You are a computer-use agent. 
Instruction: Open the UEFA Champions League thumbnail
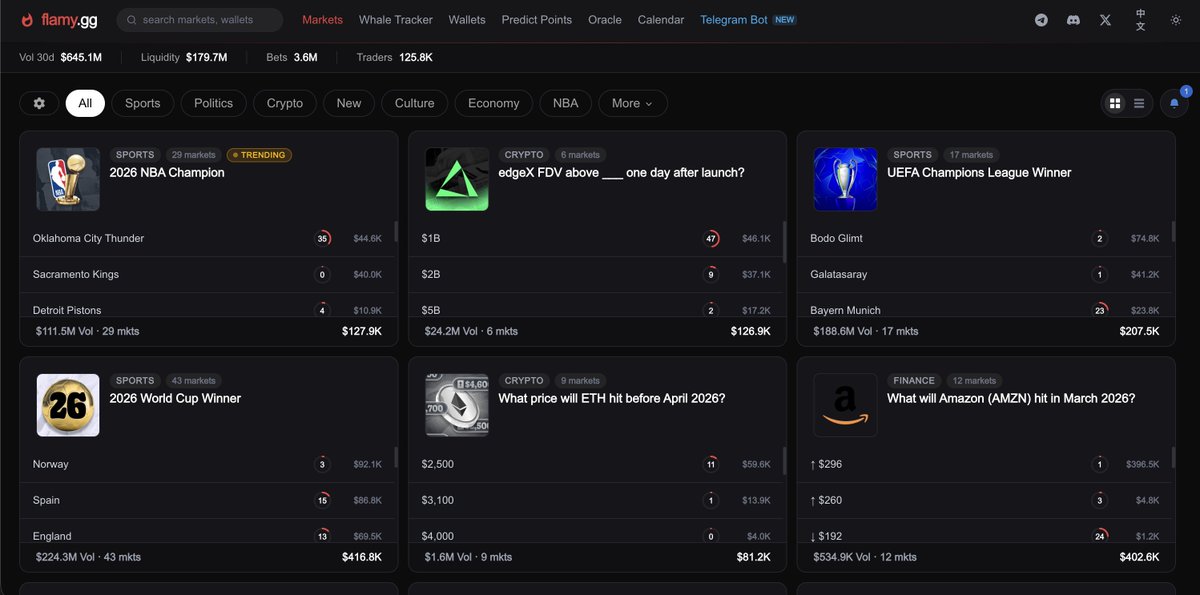[x=845, y=179]
